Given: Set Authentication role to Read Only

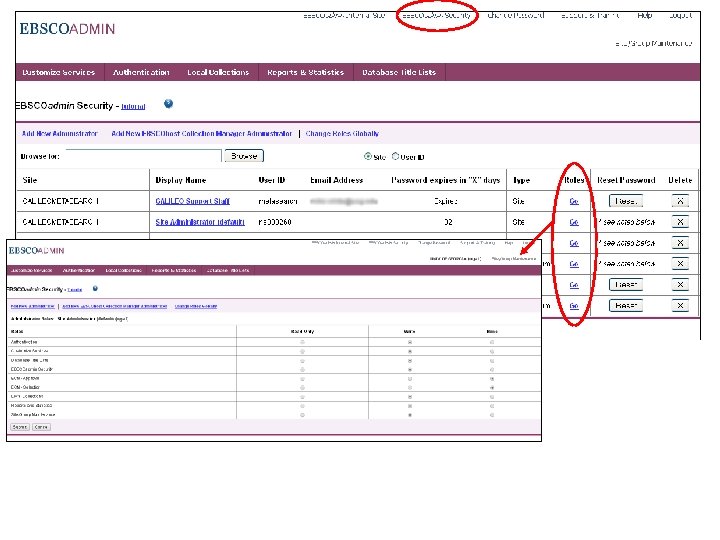Looking at the screenshot, I should (x=302, y=342).
